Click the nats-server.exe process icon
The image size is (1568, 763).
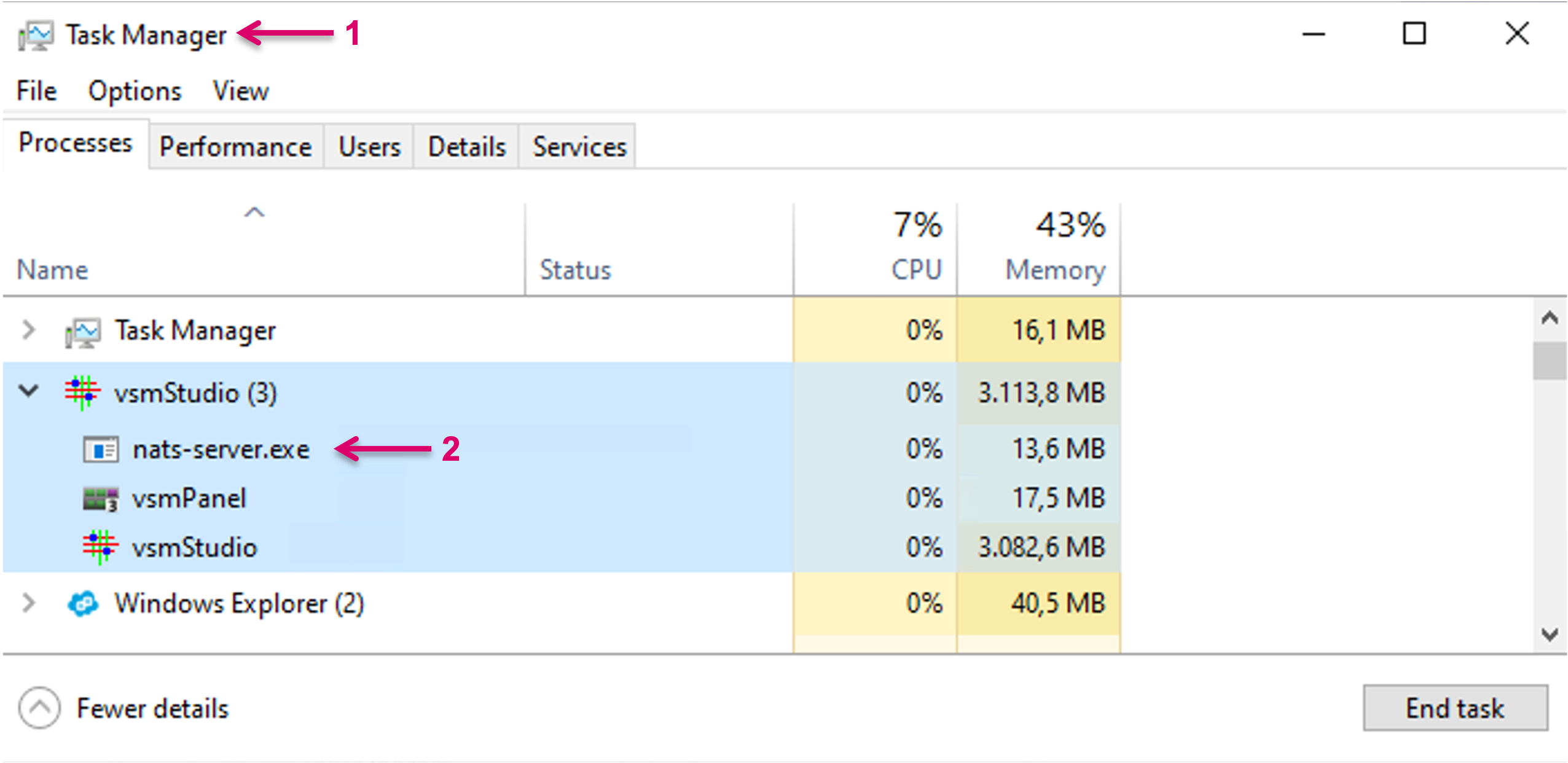(x=101, y=450)
